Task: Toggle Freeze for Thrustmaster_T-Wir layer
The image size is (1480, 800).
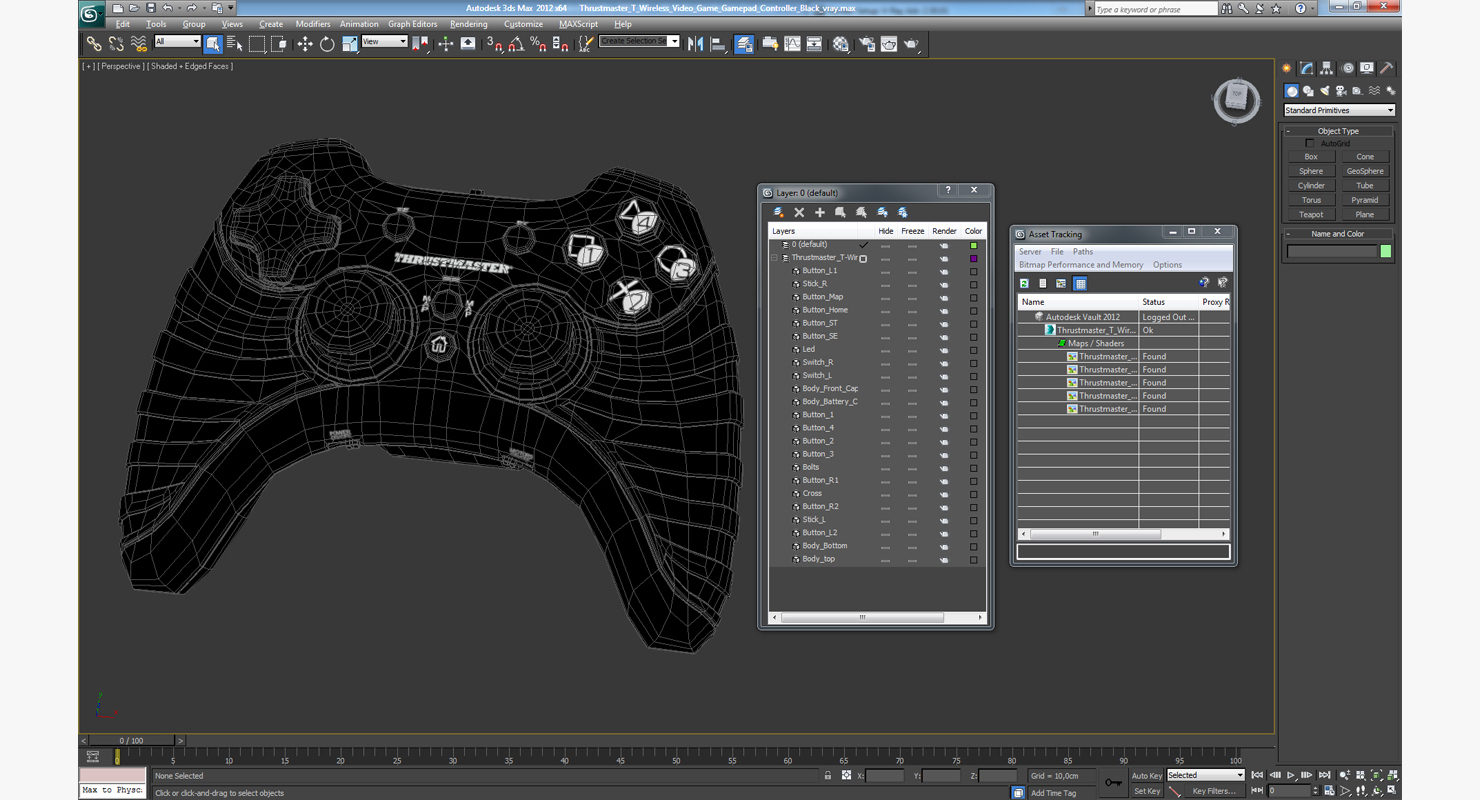Action: [x=912, y=258]
